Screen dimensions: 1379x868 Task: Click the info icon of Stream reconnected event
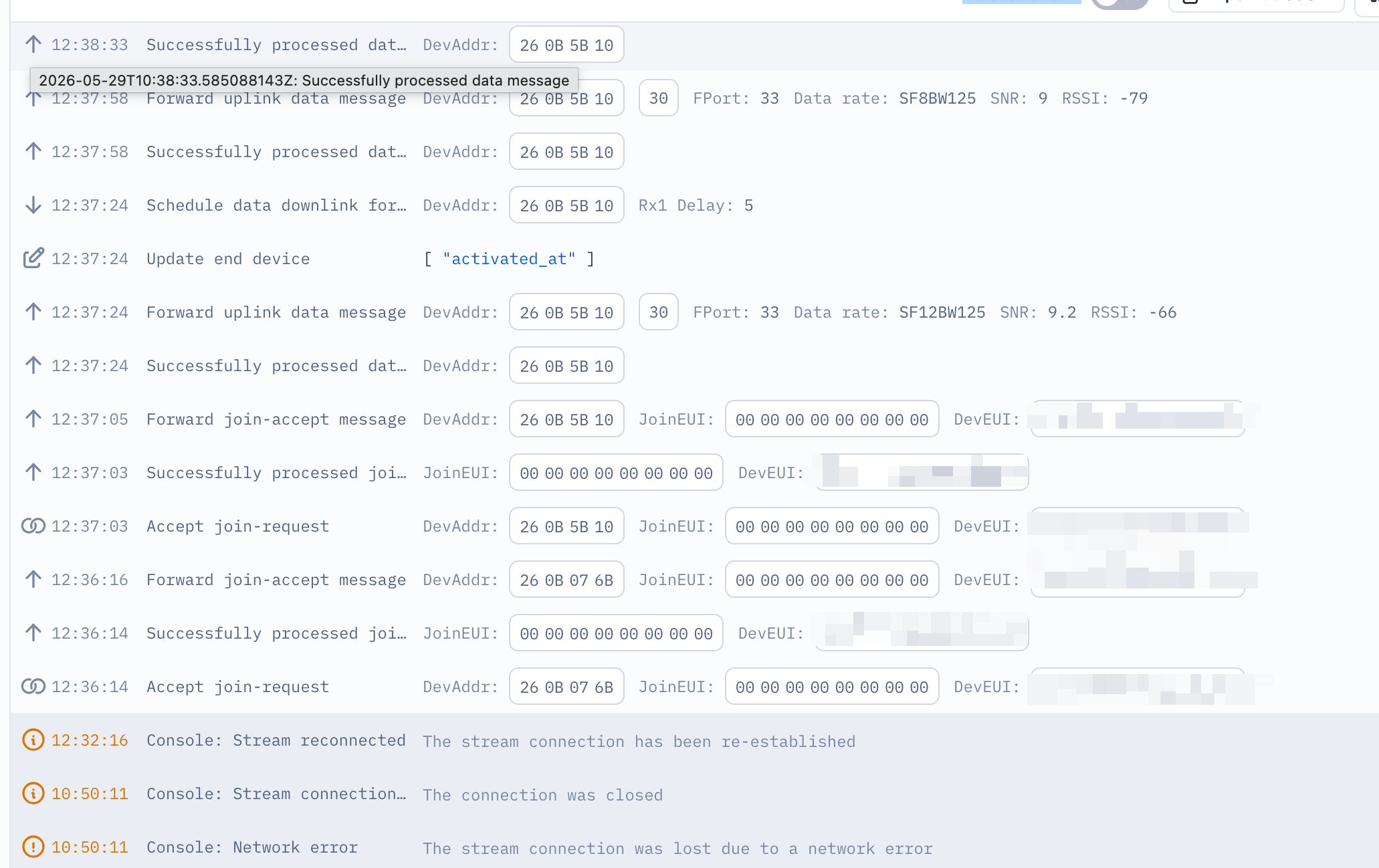point(33,740)
